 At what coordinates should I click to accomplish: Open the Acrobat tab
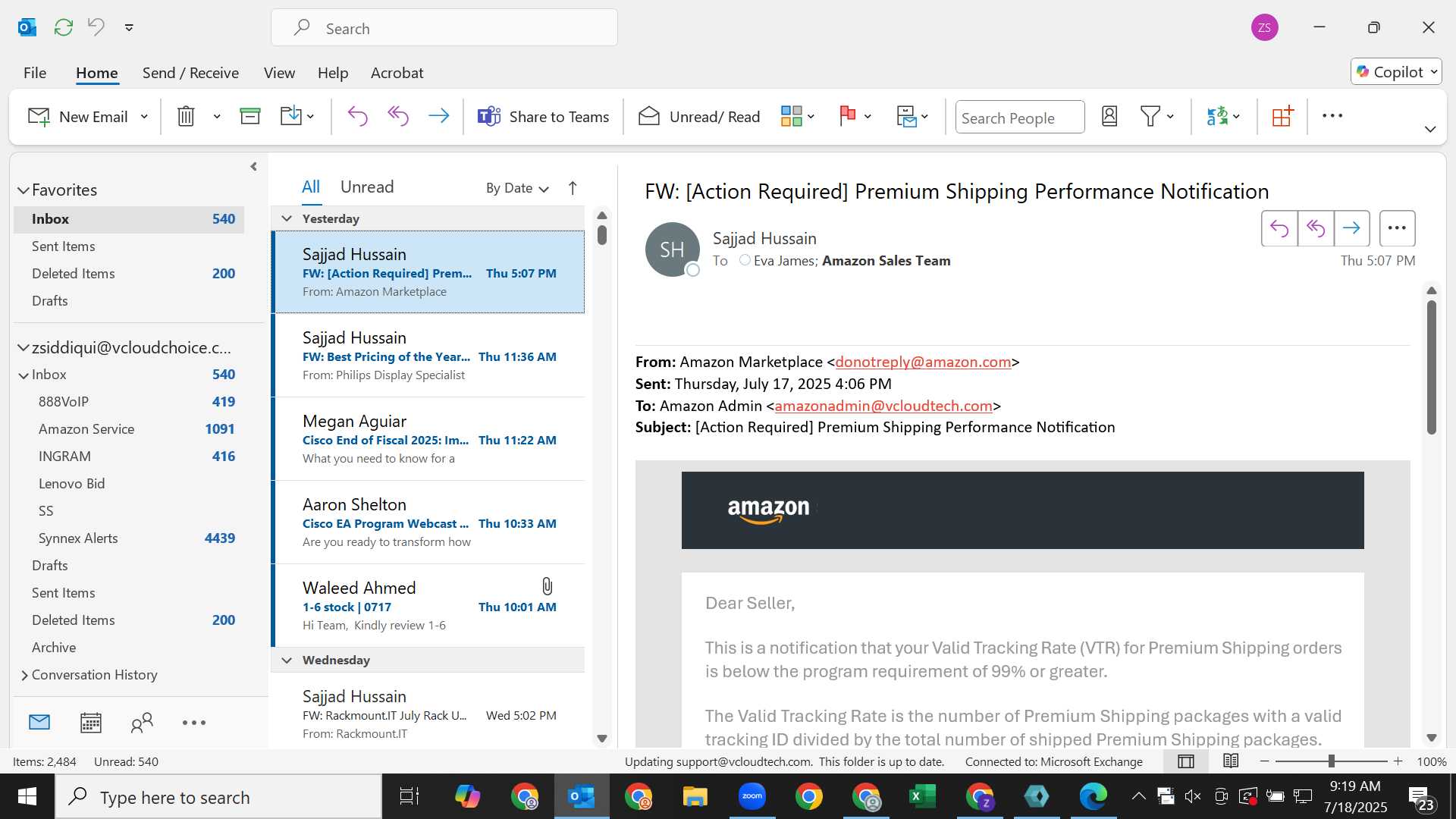pos(397,73)
